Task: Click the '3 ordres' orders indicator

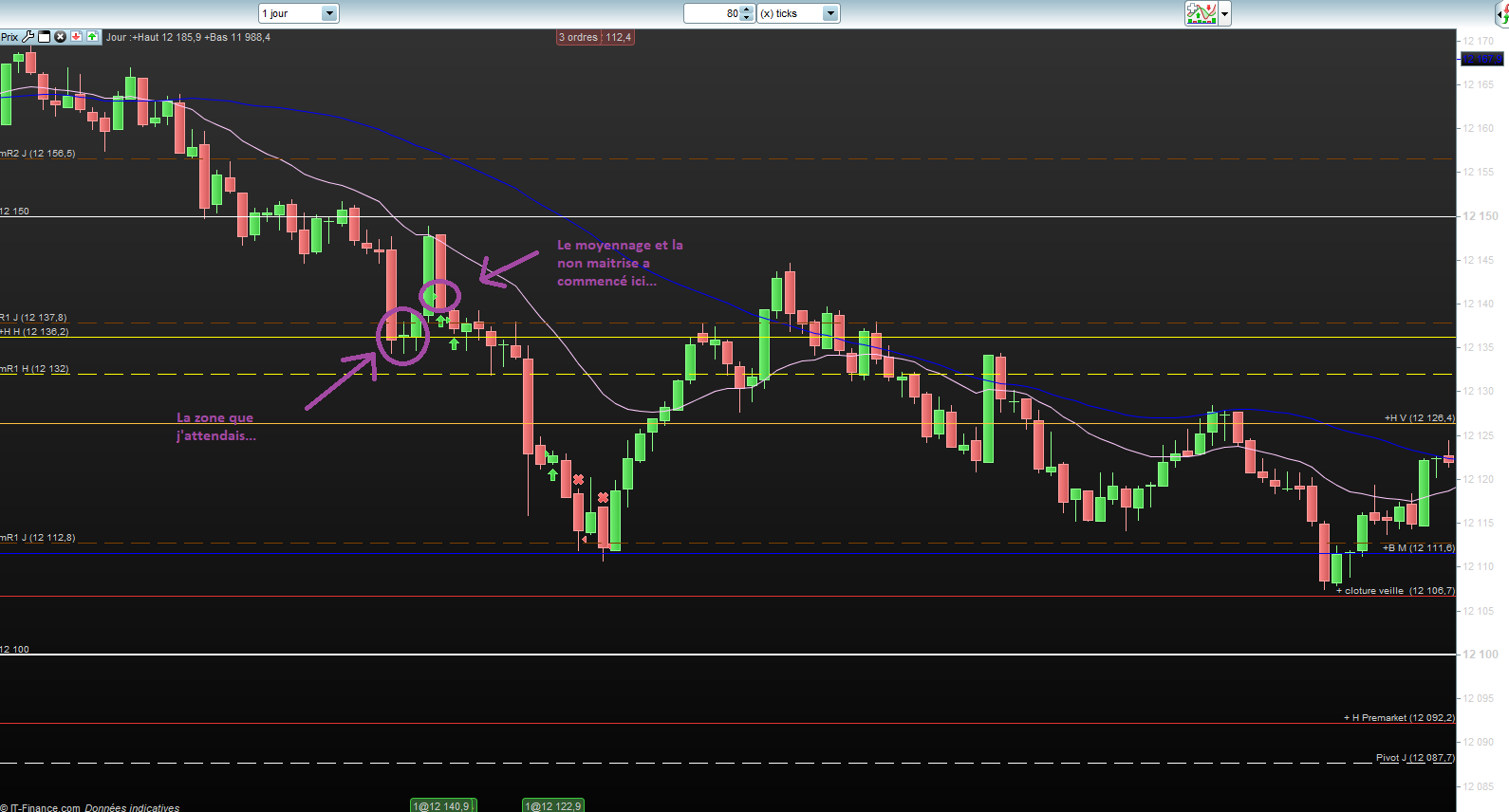Action: 578,37
